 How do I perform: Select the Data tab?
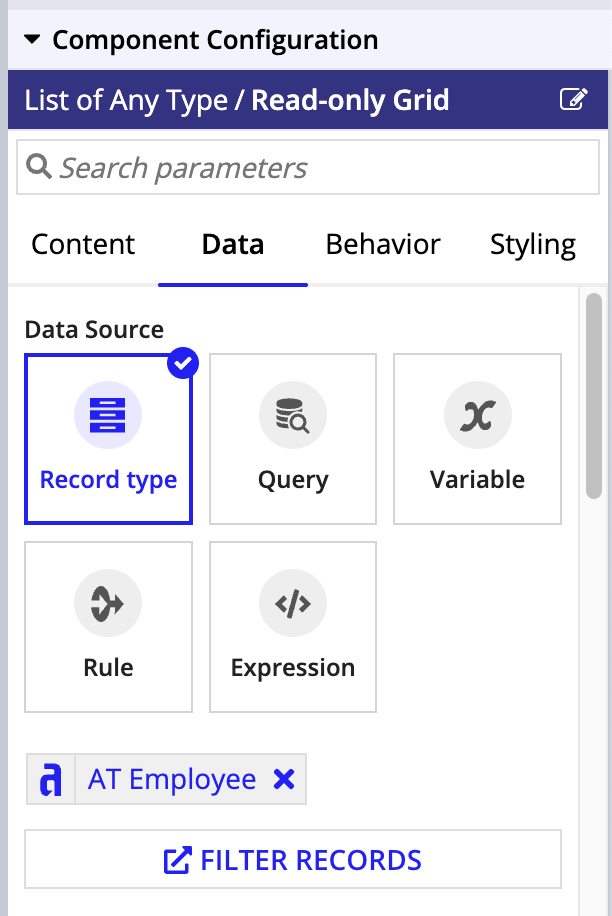pos(232,244)
